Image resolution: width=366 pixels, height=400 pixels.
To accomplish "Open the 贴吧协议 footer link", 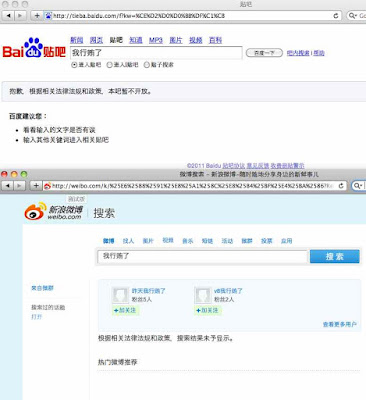I will pos(234,165).
